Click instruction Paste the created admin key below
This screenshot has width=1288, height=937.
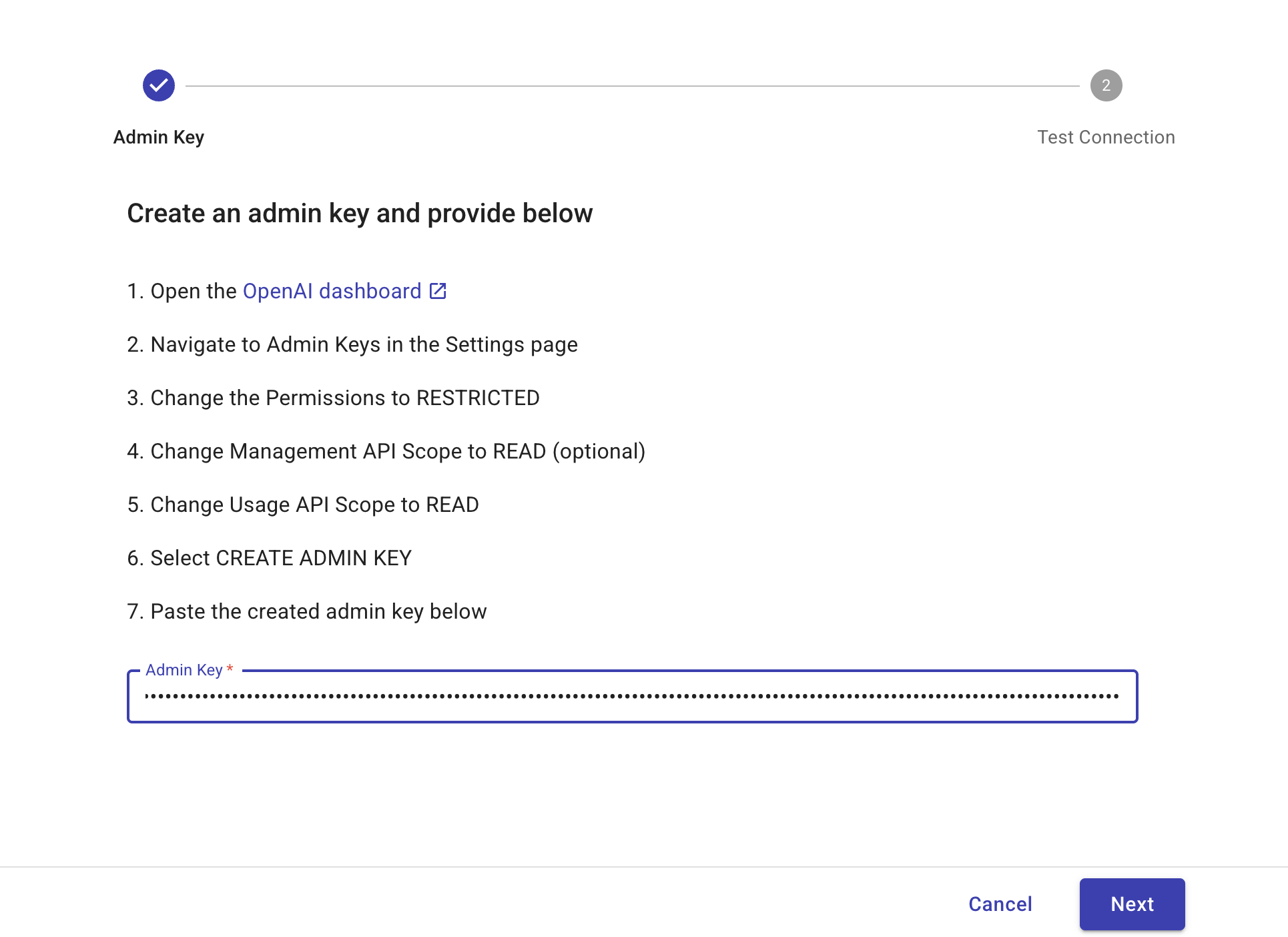click(306, 611)
